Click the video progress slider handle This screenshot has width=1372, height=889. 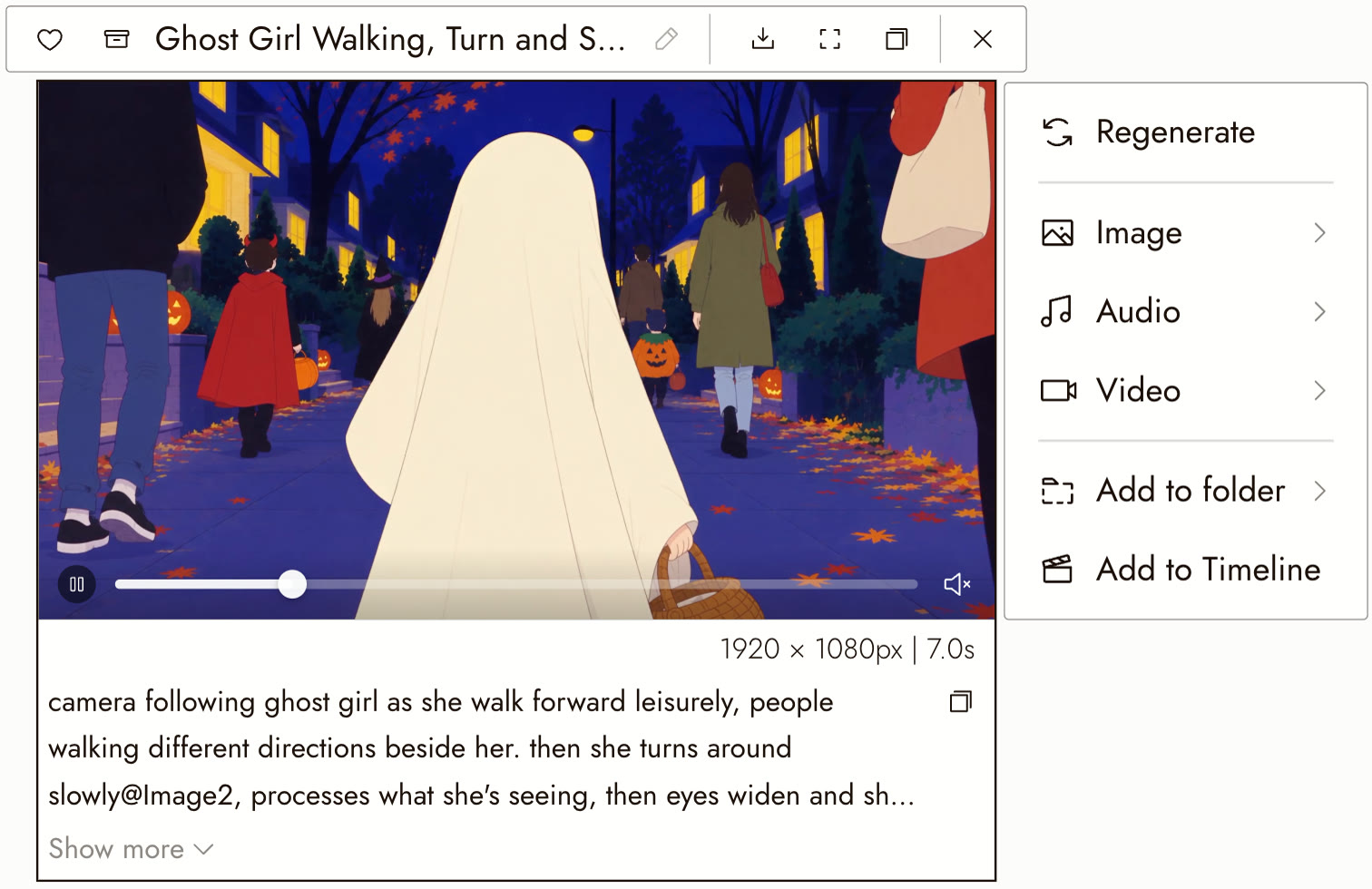(292, 584)
